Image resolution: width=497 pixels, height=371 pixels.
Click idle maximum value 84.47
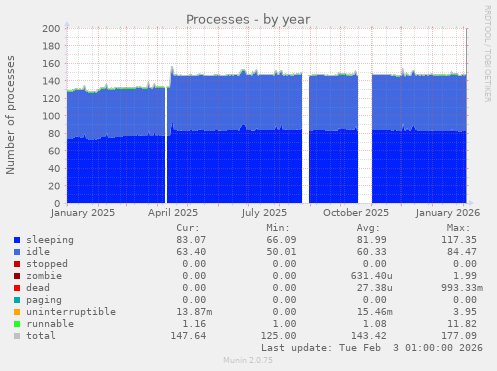pyautogui.click(x=462, y=252)
